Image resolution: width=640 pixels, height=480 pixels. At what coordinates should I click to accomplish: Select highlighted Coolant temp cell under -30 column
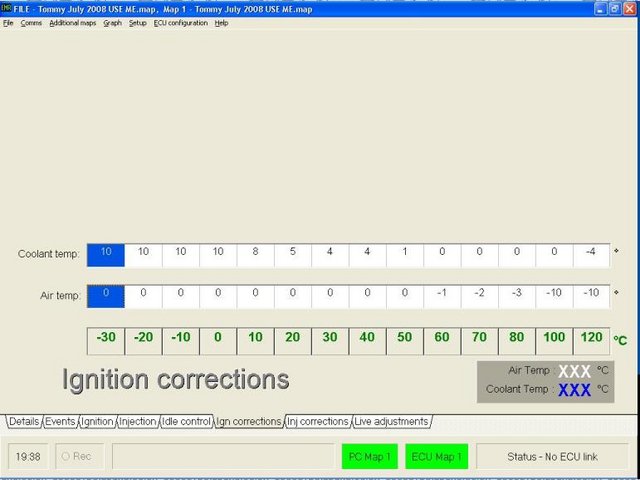coord(106,255)
